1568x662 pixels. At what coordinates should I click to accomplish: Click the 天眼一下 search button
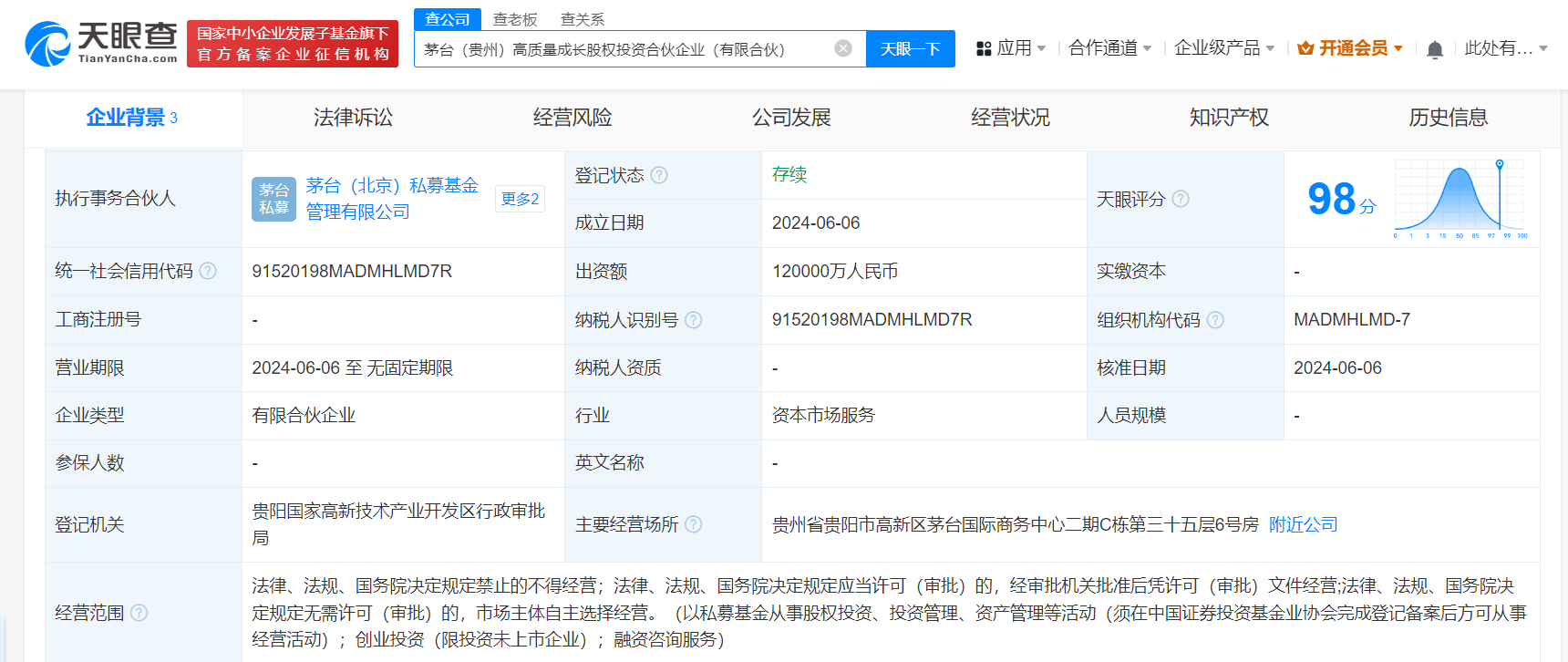click(910, 48)
